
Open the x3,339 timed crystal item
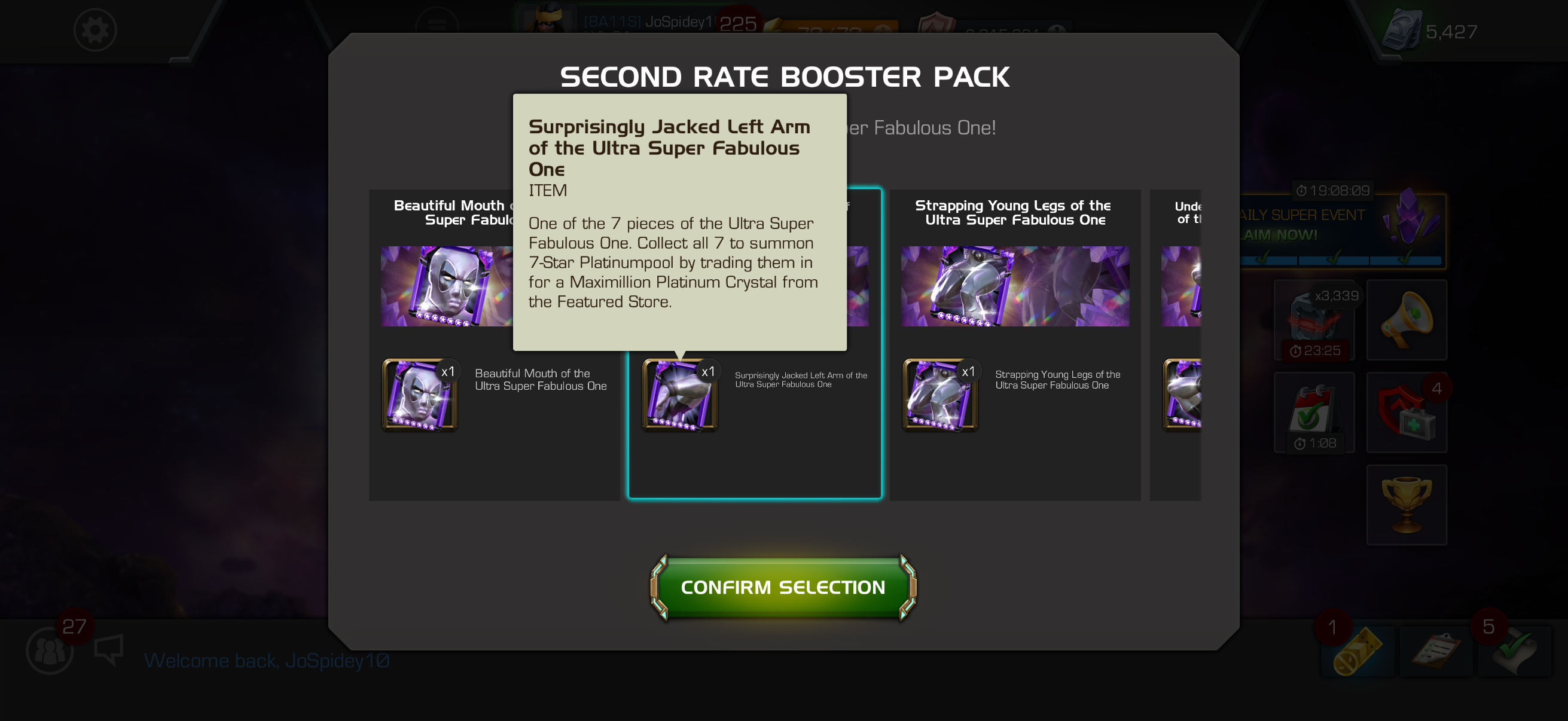[x=1314, y=319]
